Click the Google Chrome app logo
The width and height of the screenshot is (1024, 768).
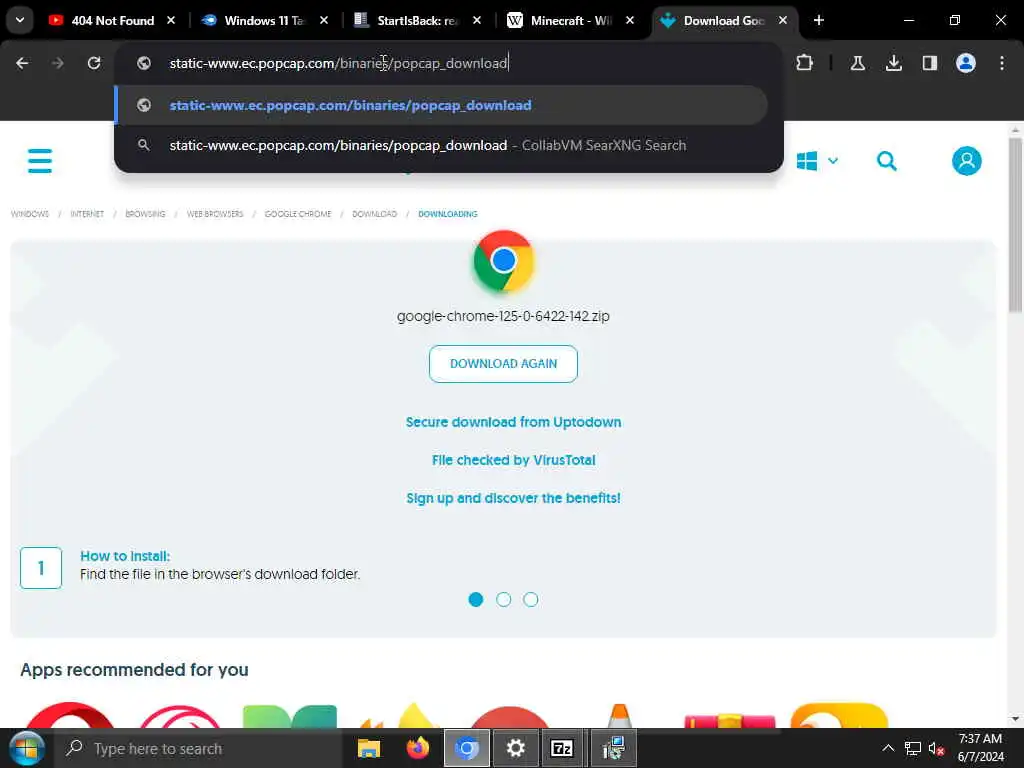(504, 261)
